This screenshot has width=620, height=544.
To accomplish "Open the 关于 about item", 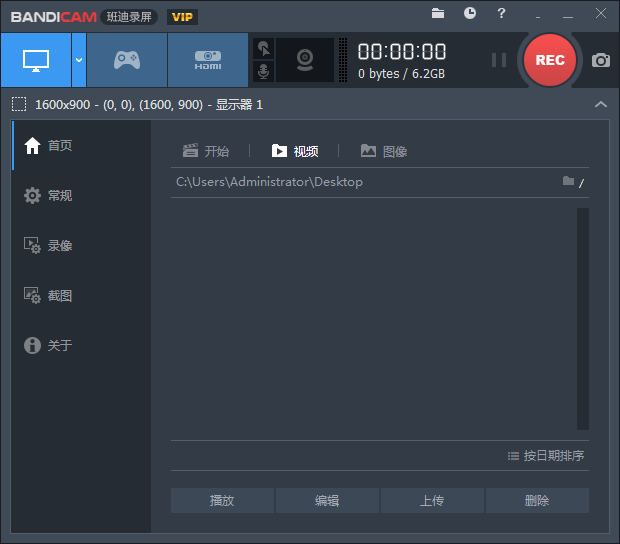I will tap(81, 345).
